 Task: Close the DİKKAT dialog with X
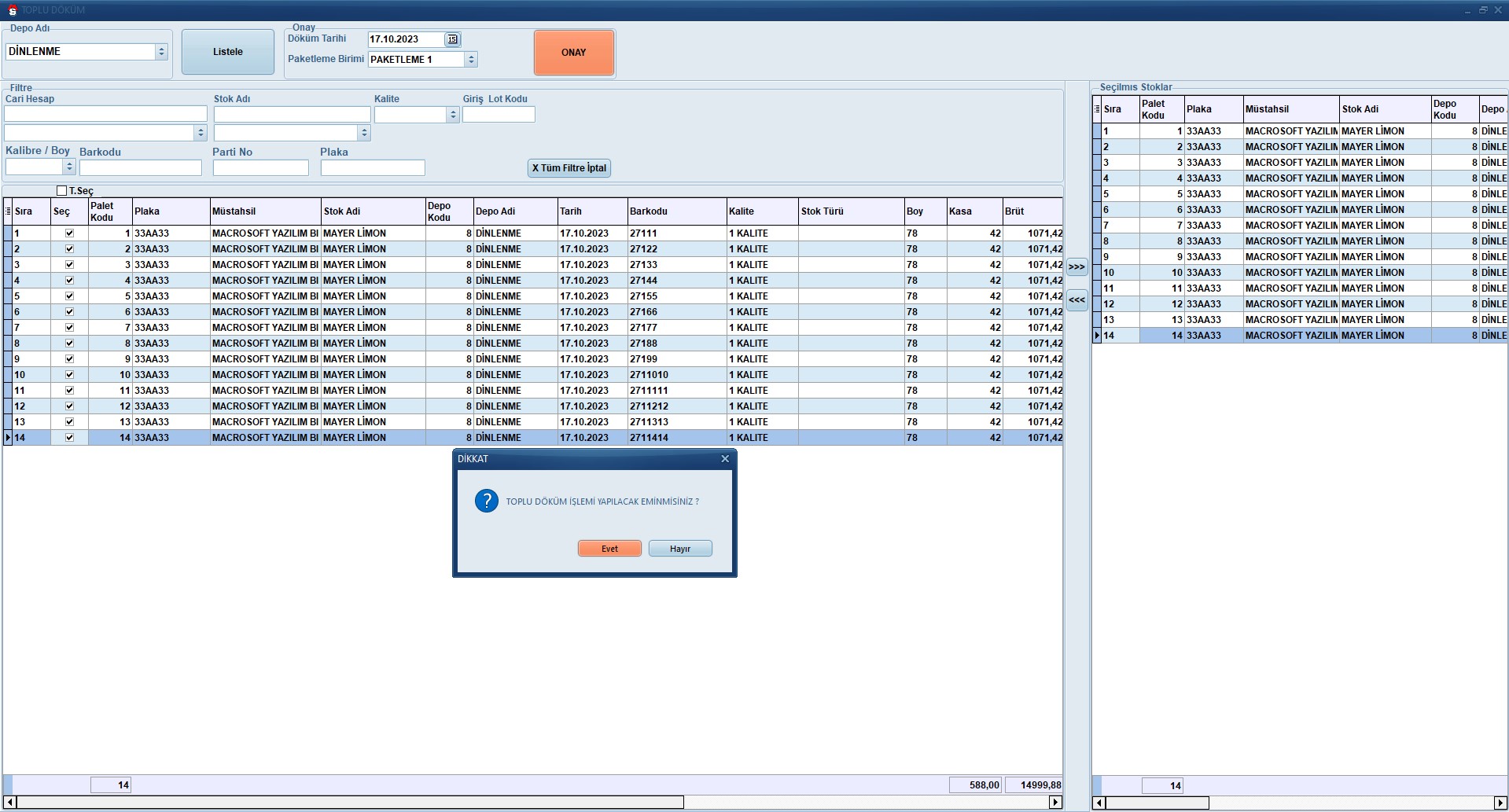click(x=725, y=459)
